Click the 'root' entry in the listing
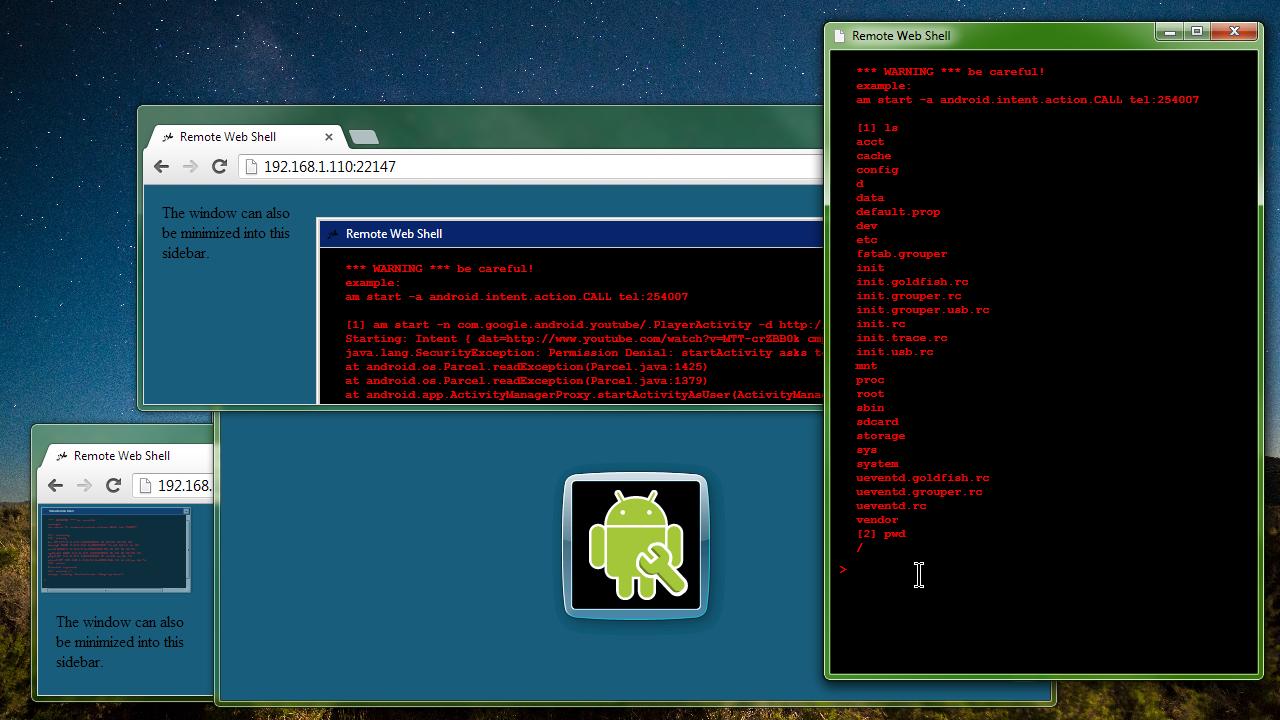The image size is (1280, 720). pos(870,394)
